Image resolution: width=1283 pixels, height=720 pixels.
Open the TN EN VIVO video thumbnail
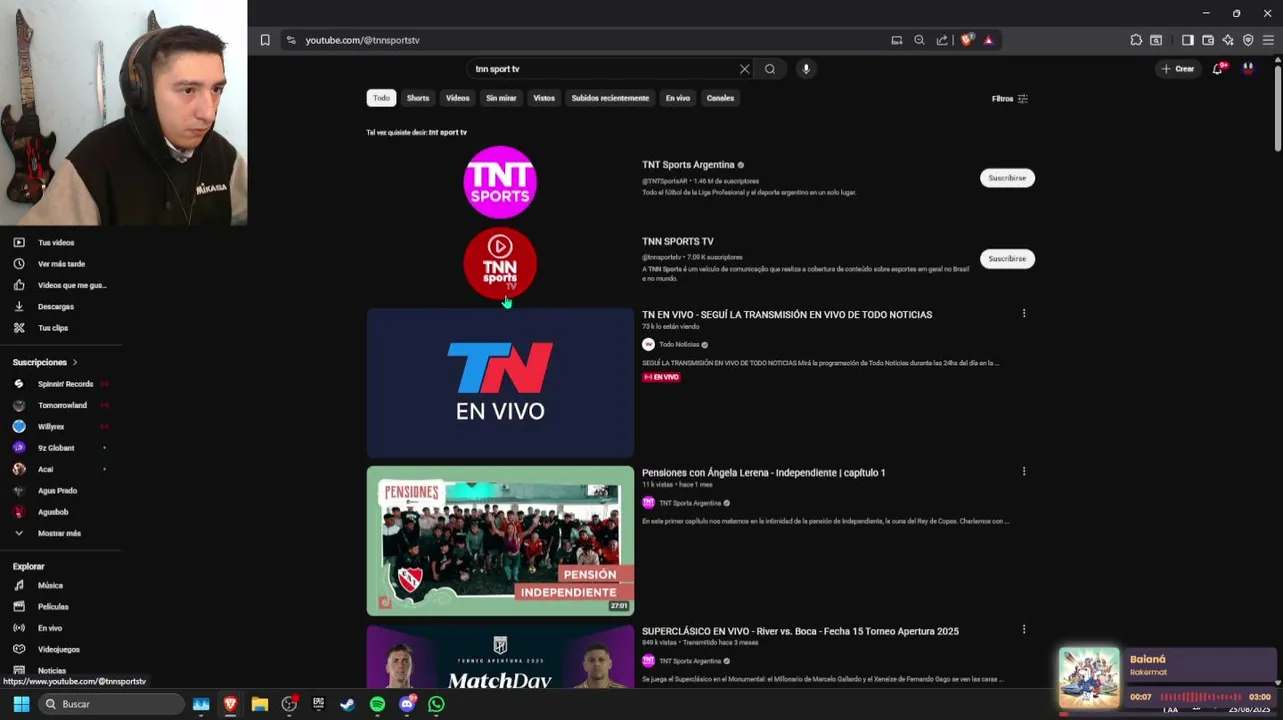pos(500,383)
